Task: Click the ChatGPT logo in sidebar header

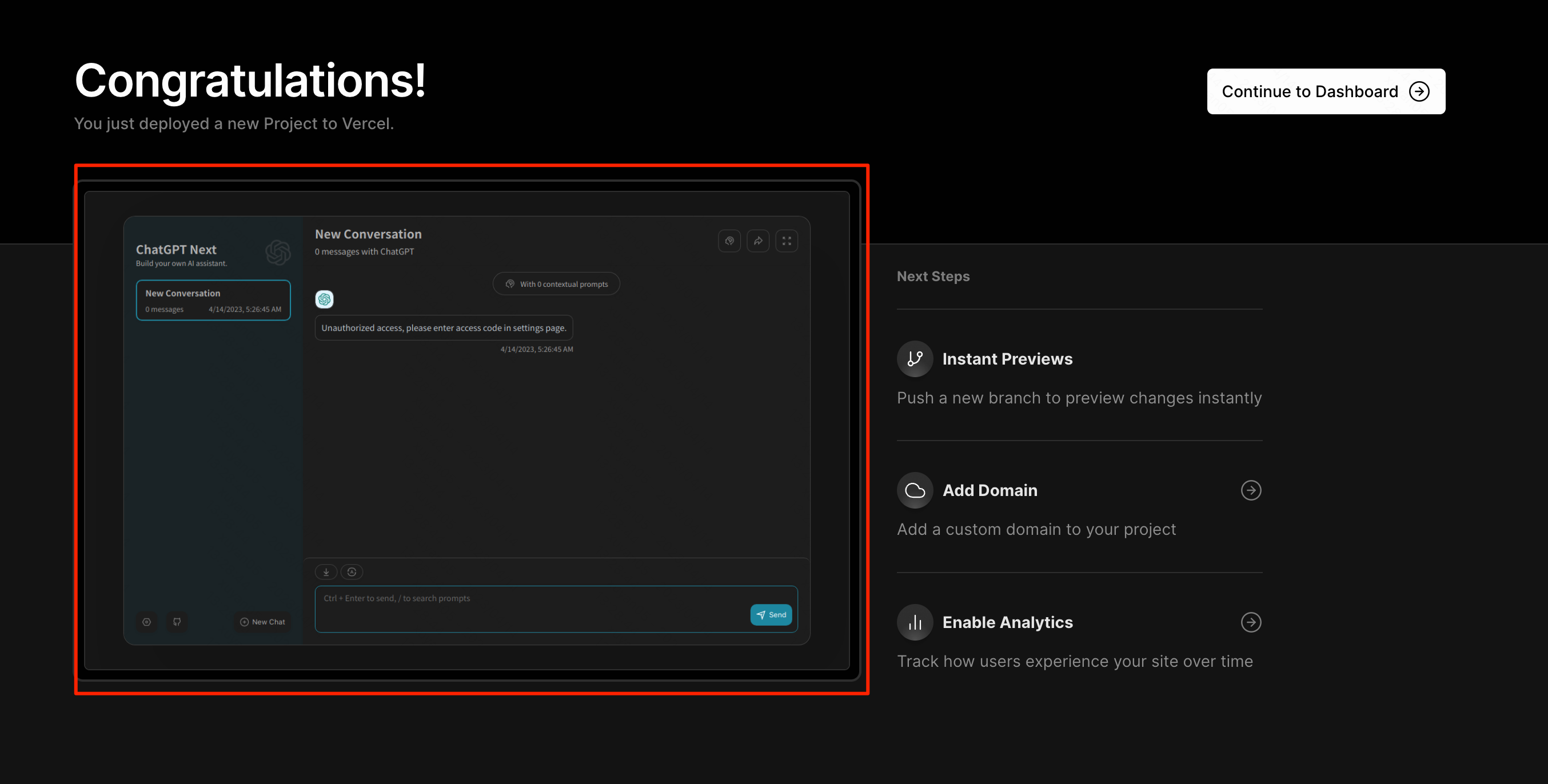Action: (278, 253)
